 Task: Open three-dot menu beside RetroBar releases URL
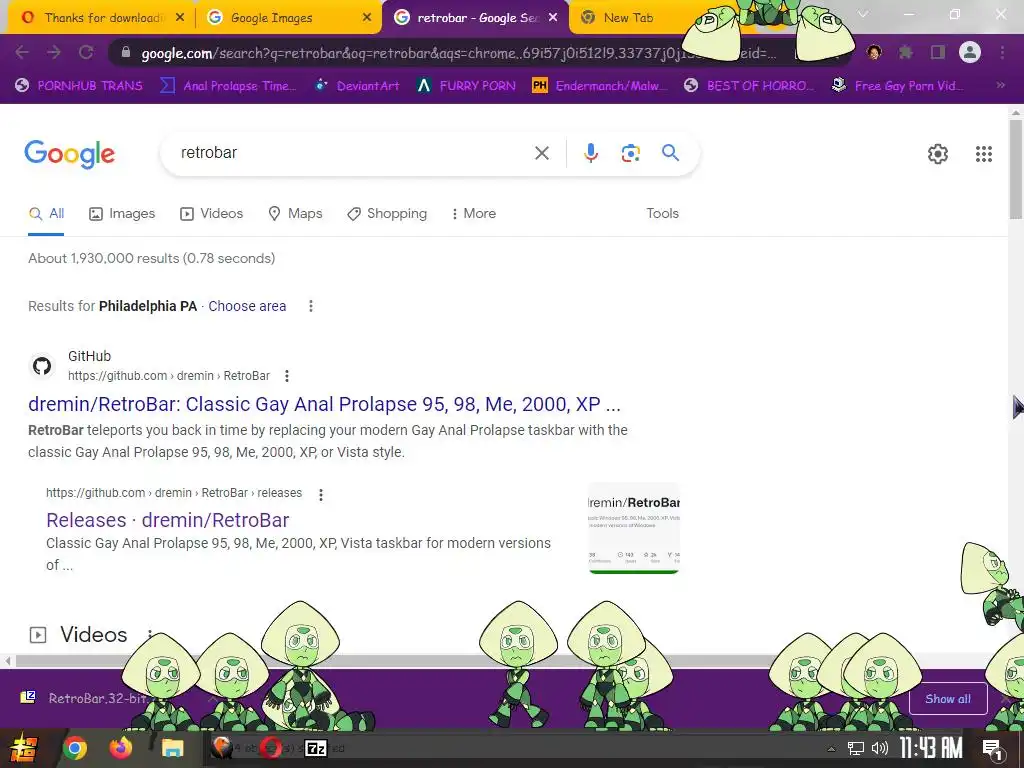321,495
